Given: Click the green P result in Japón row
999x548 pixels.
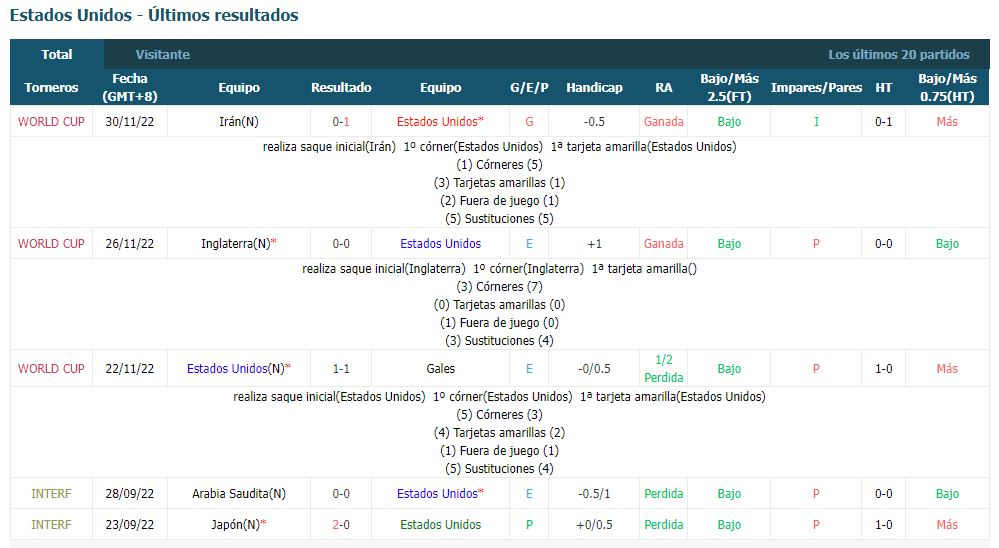Looking at the screenshot, I should (529, 524).
